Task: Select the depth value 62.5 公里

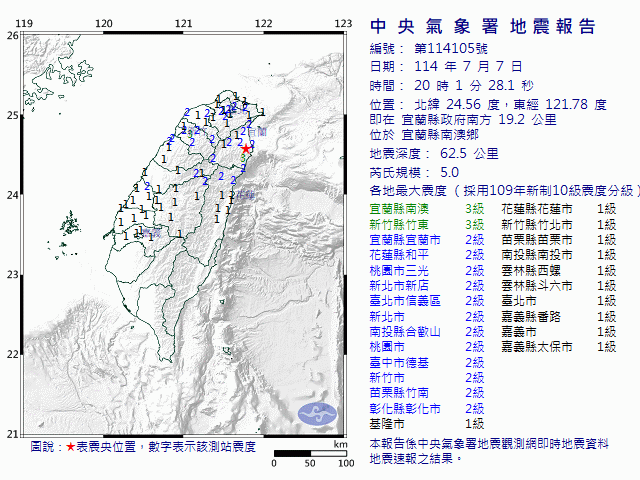Action: coord(469,153)
